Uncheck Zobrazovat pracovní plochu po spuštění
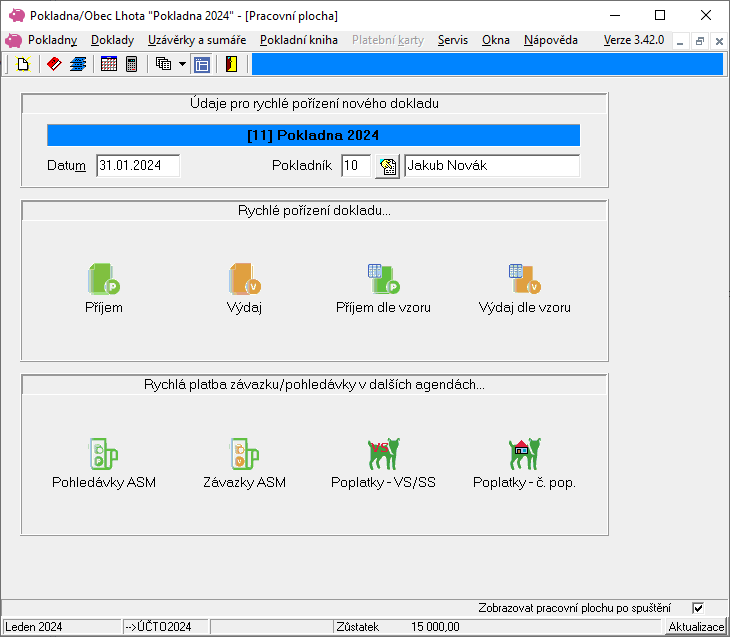The height and width of the screenshot is (637, 730). pyautogui.click(x=698, y=608)
